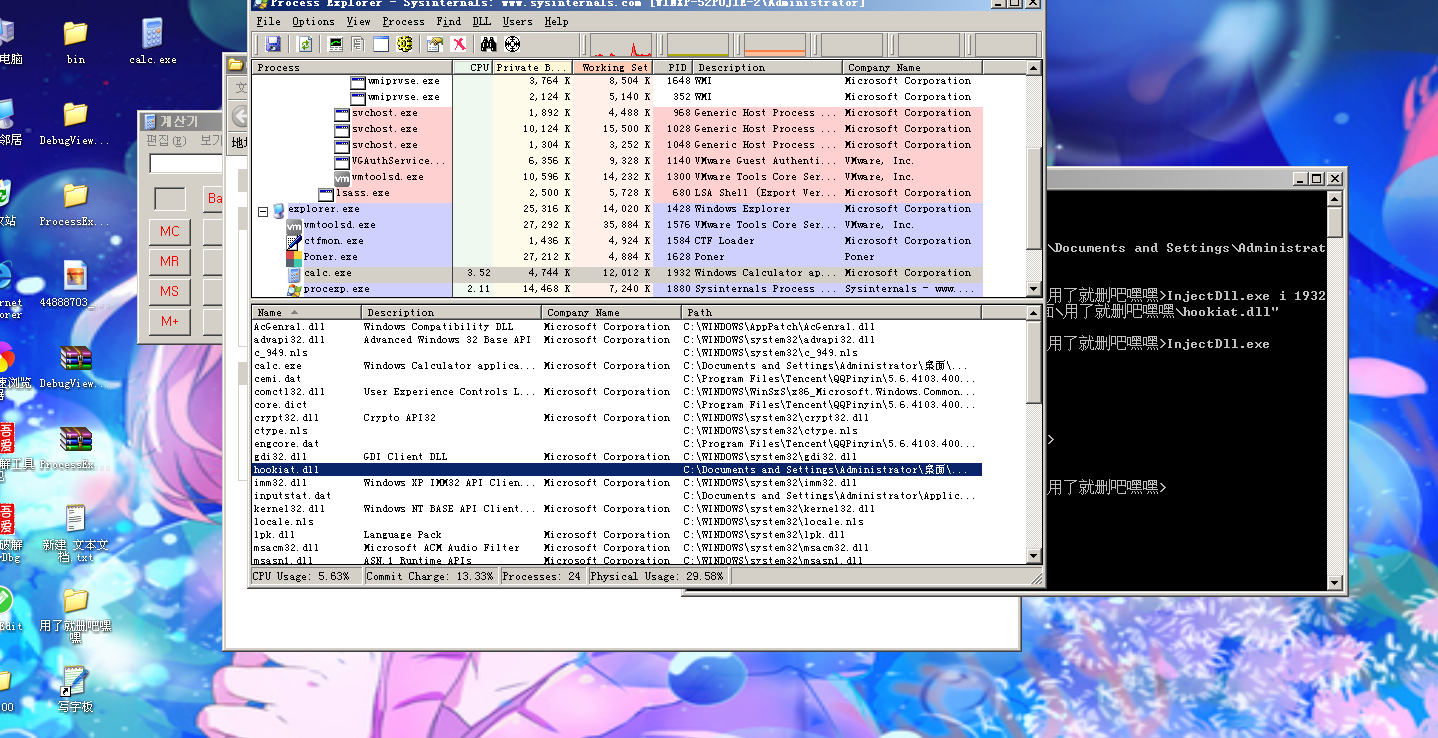
Task: Select hookiat.dll in the DLL list
Action: pos(617,469)
